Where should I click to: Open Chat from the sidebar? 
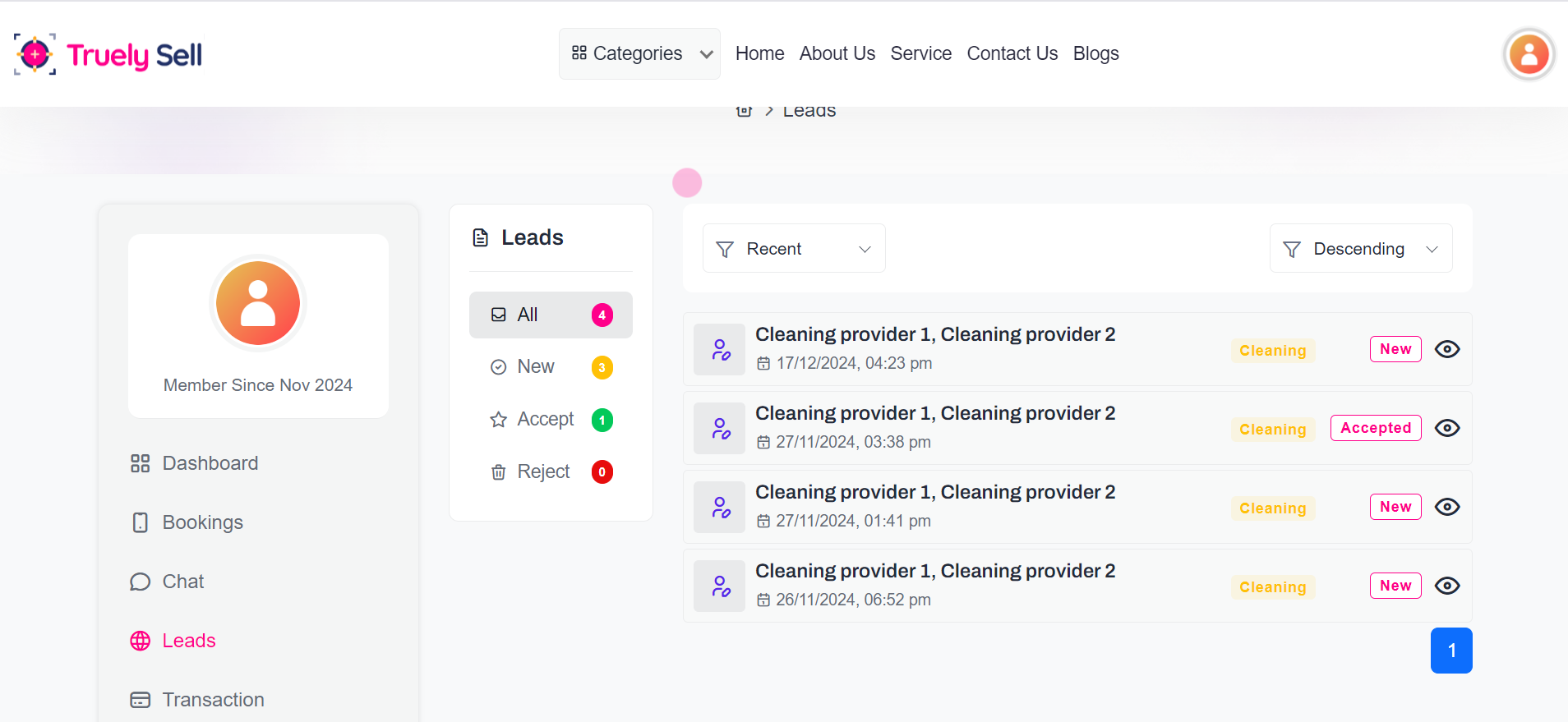(182, 582)
